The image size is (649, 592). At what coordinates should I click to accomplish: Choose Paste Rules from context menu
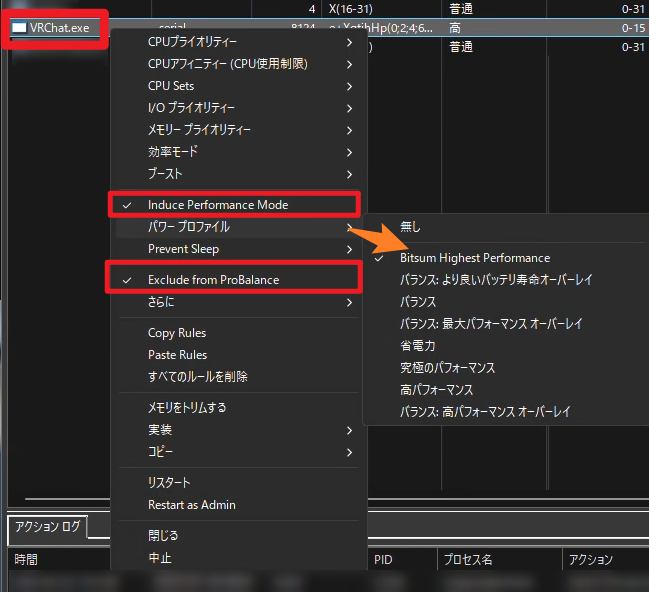[239, 355]
